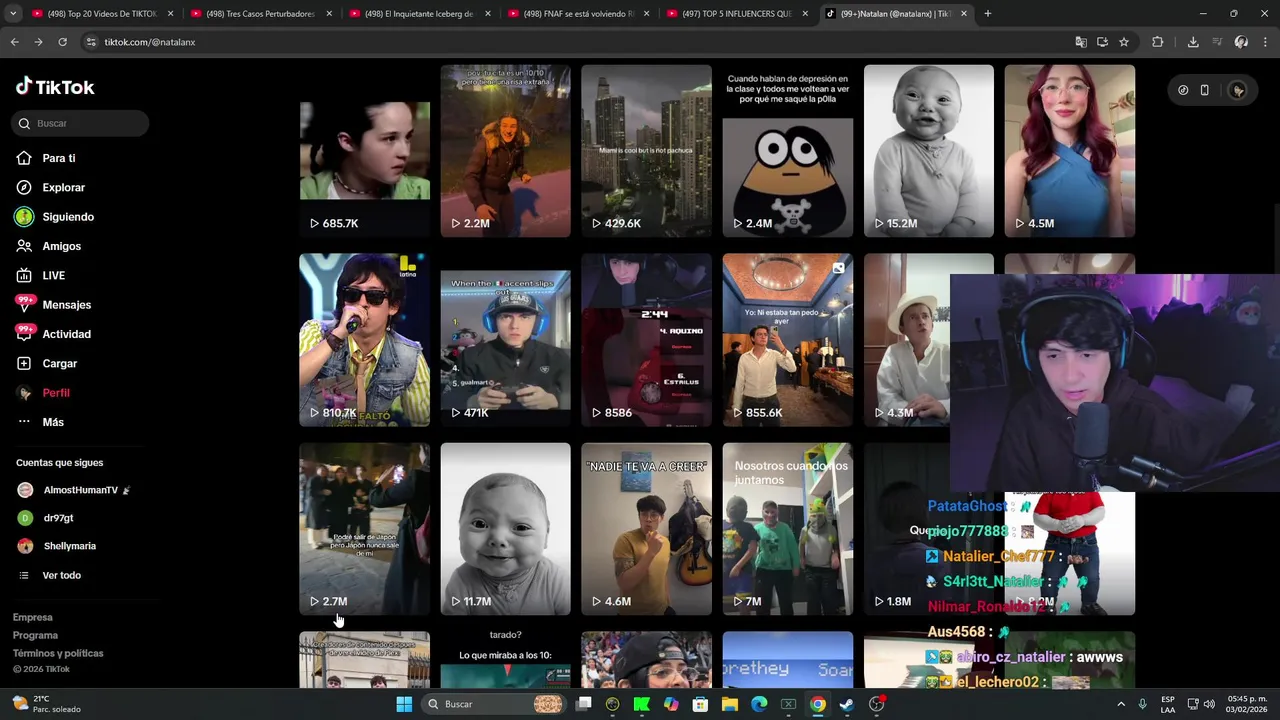Click TikTok coins icon top right
1280x720 pixels.
[x=1183, y=90]
